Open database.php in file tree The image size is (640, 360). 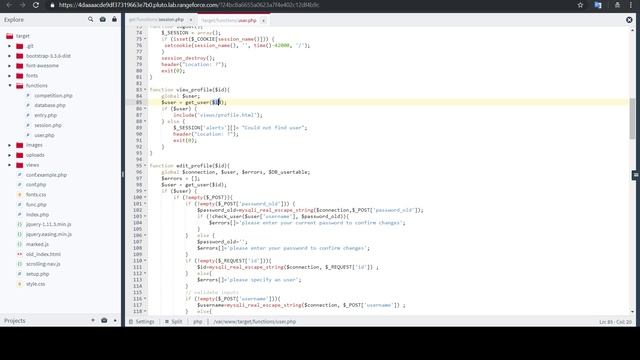point(50,105)
